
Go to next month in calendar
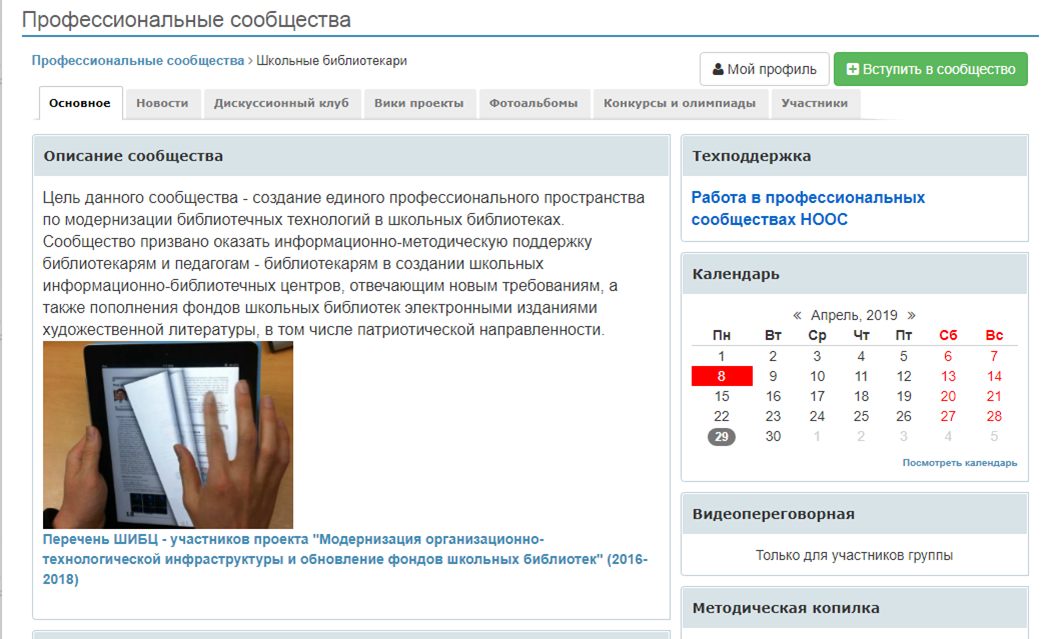(912, 315)
